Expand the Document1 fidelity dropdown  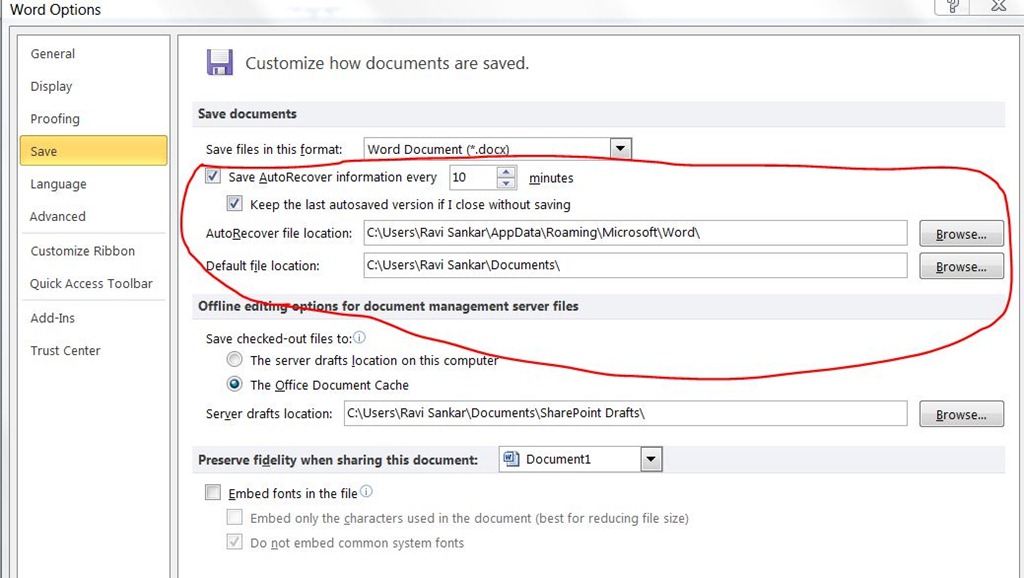[651, 459]
